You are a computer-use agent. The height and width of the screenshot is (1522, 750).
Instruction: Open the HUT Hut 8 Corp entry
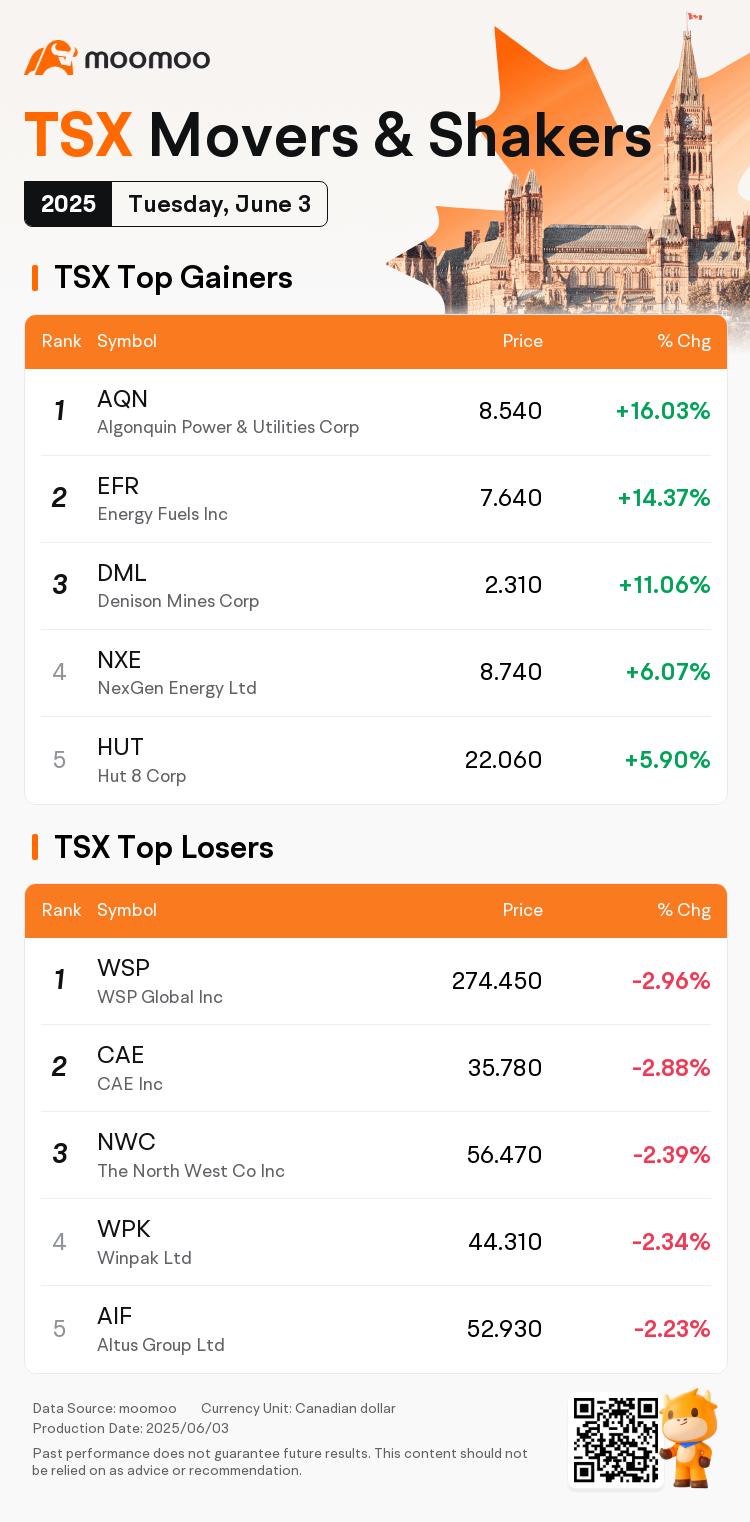click(x=375, y=760)
